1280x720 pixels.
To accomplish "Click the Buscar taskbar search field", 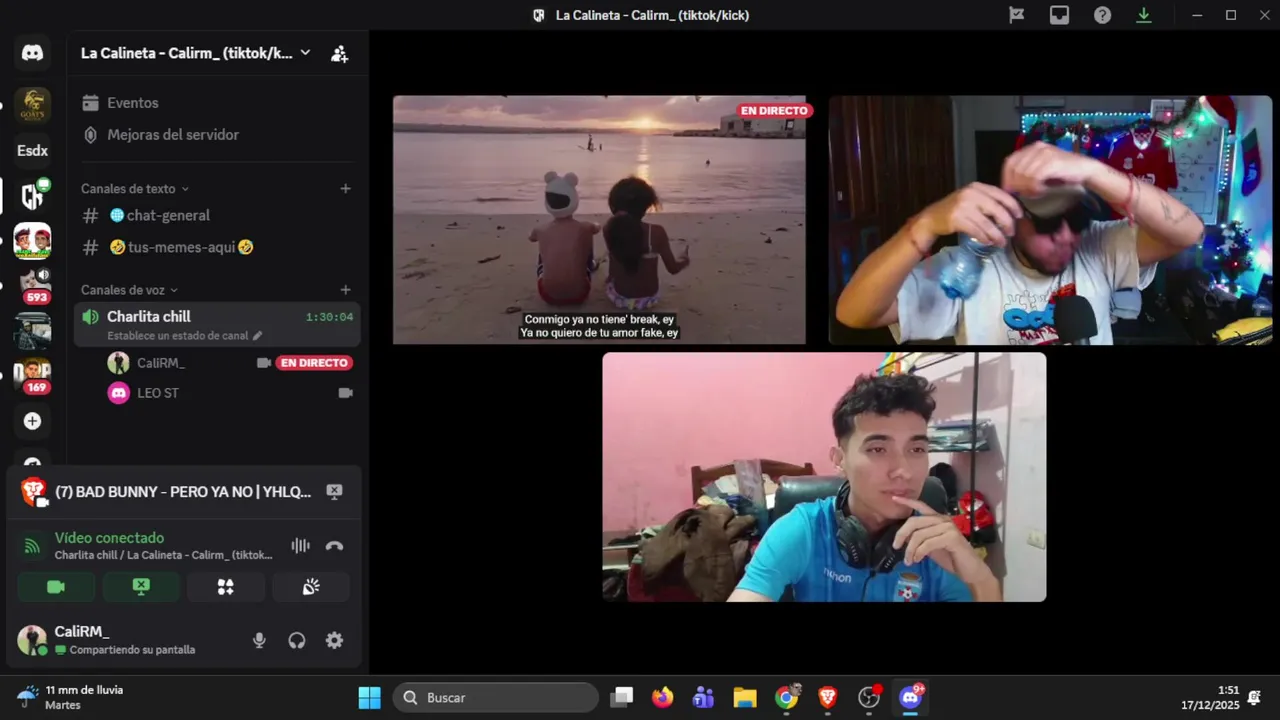I will point(496,698).
